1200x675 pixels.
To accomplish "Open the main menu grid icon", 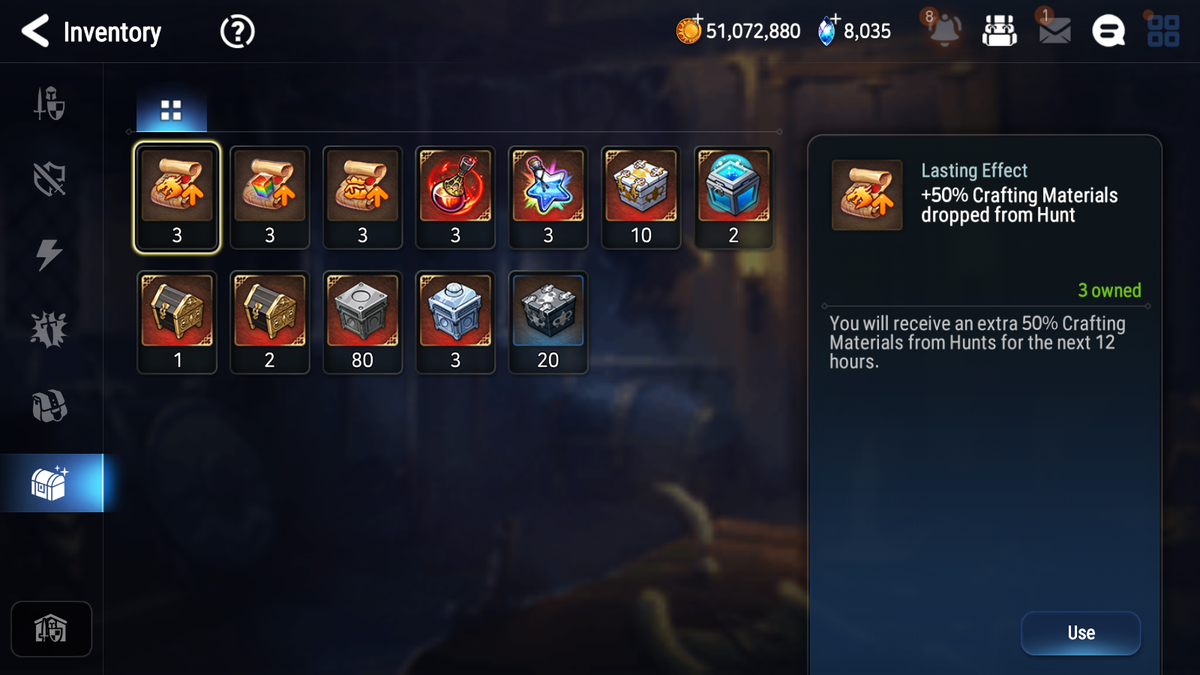I will click(1163, 31).
